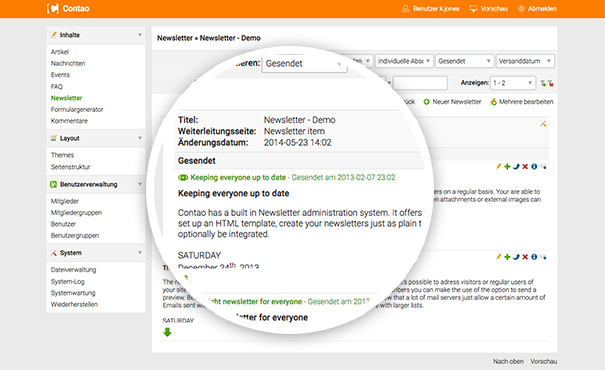Collapse the Benutzerverwaltung navigation section

pos(140,184)
